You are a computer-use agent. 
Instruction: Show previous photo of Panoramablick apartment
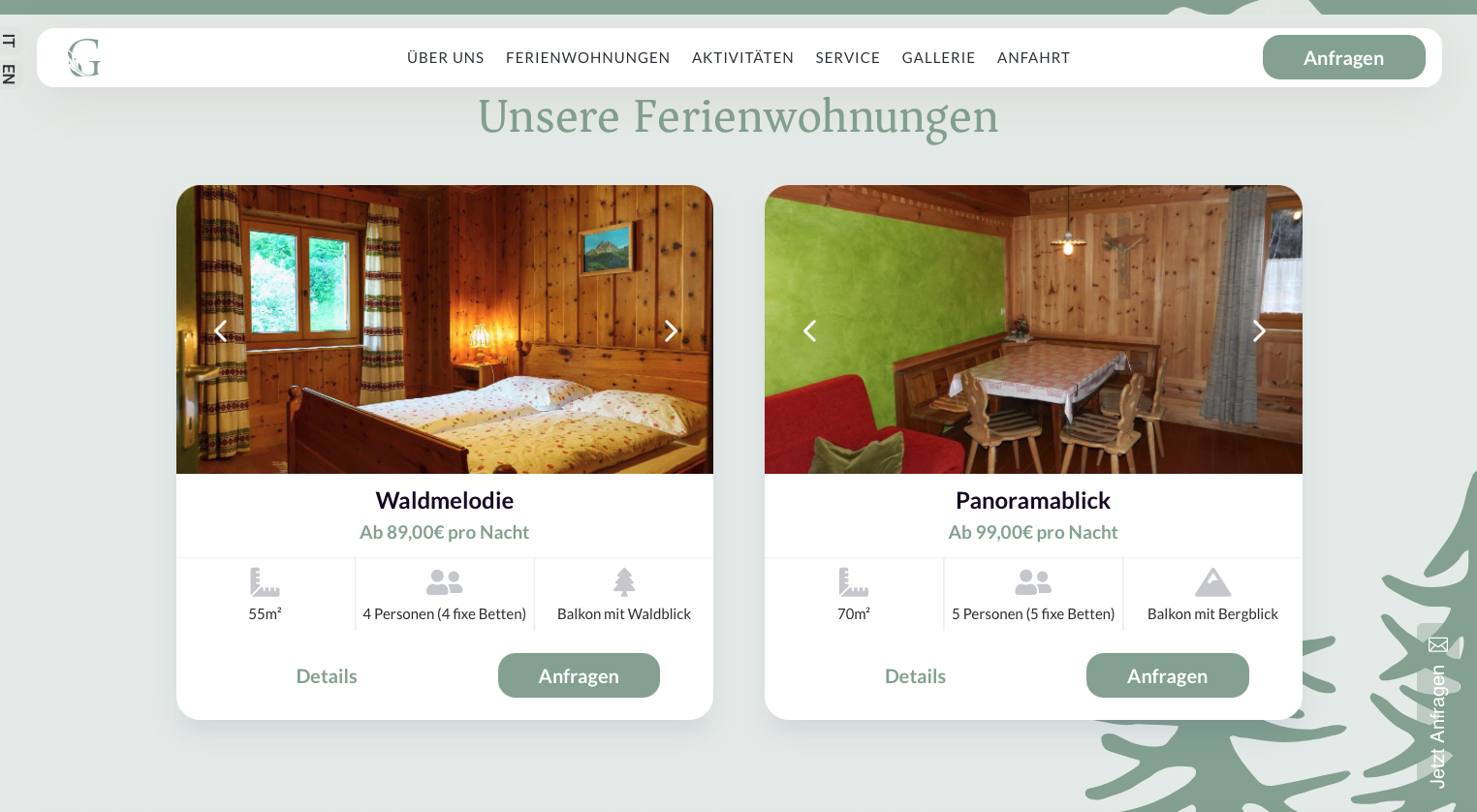(x=809, y=331)
